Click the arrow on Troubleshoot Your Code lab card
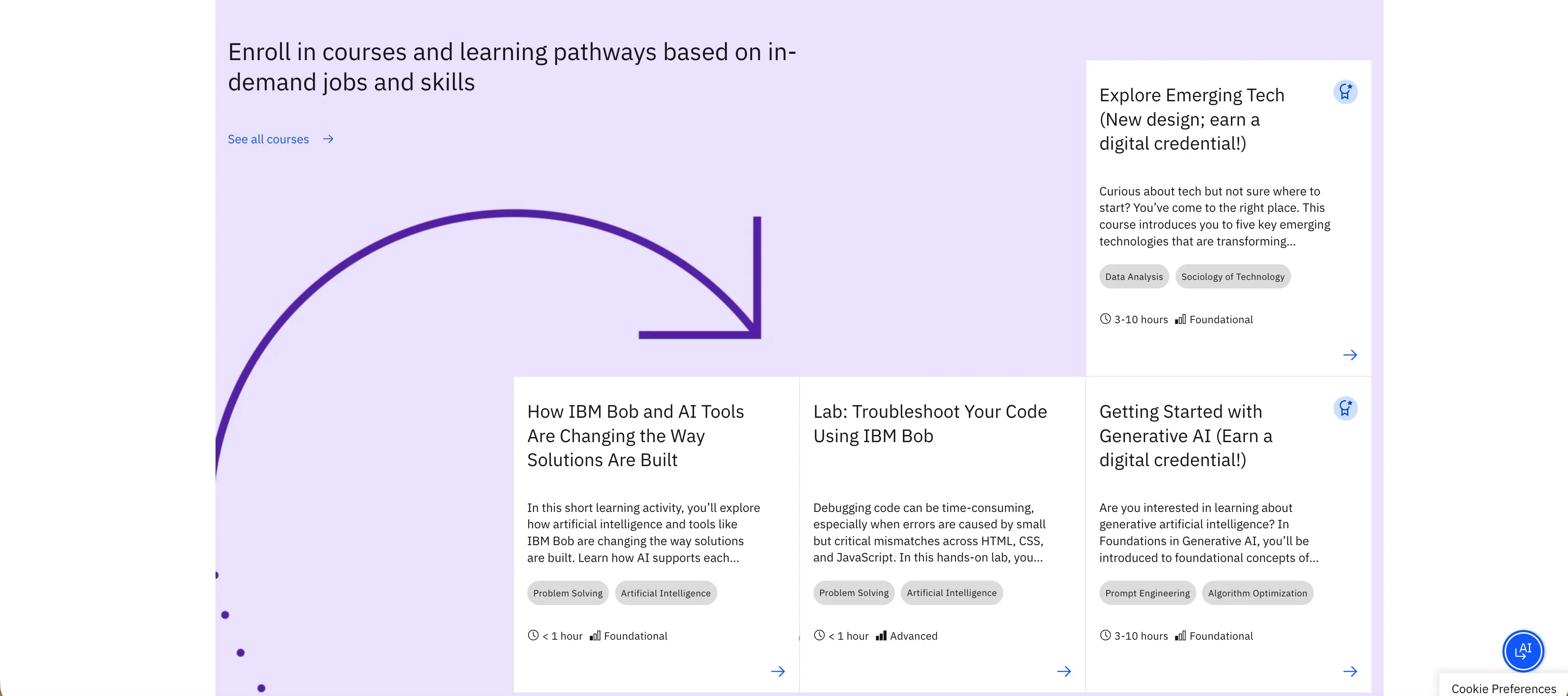This screenshot has height=696, width=1568. (x=1064, y=672)
